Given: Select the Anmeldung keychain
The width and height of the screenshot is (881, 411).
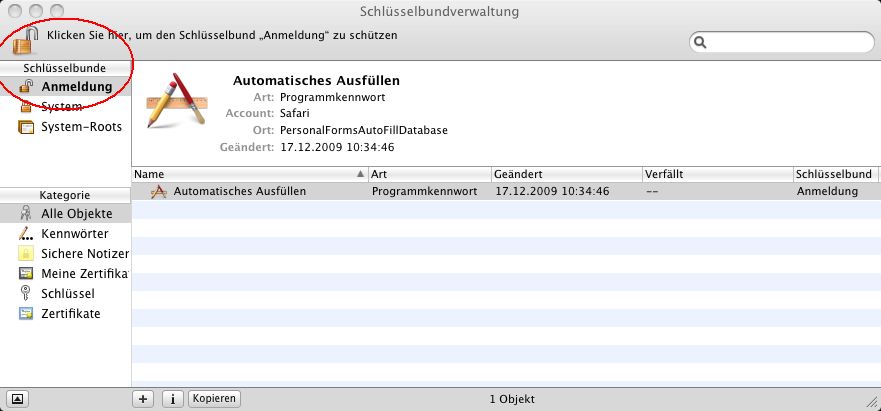Looking at the screenshot, I should pos(76,87).
